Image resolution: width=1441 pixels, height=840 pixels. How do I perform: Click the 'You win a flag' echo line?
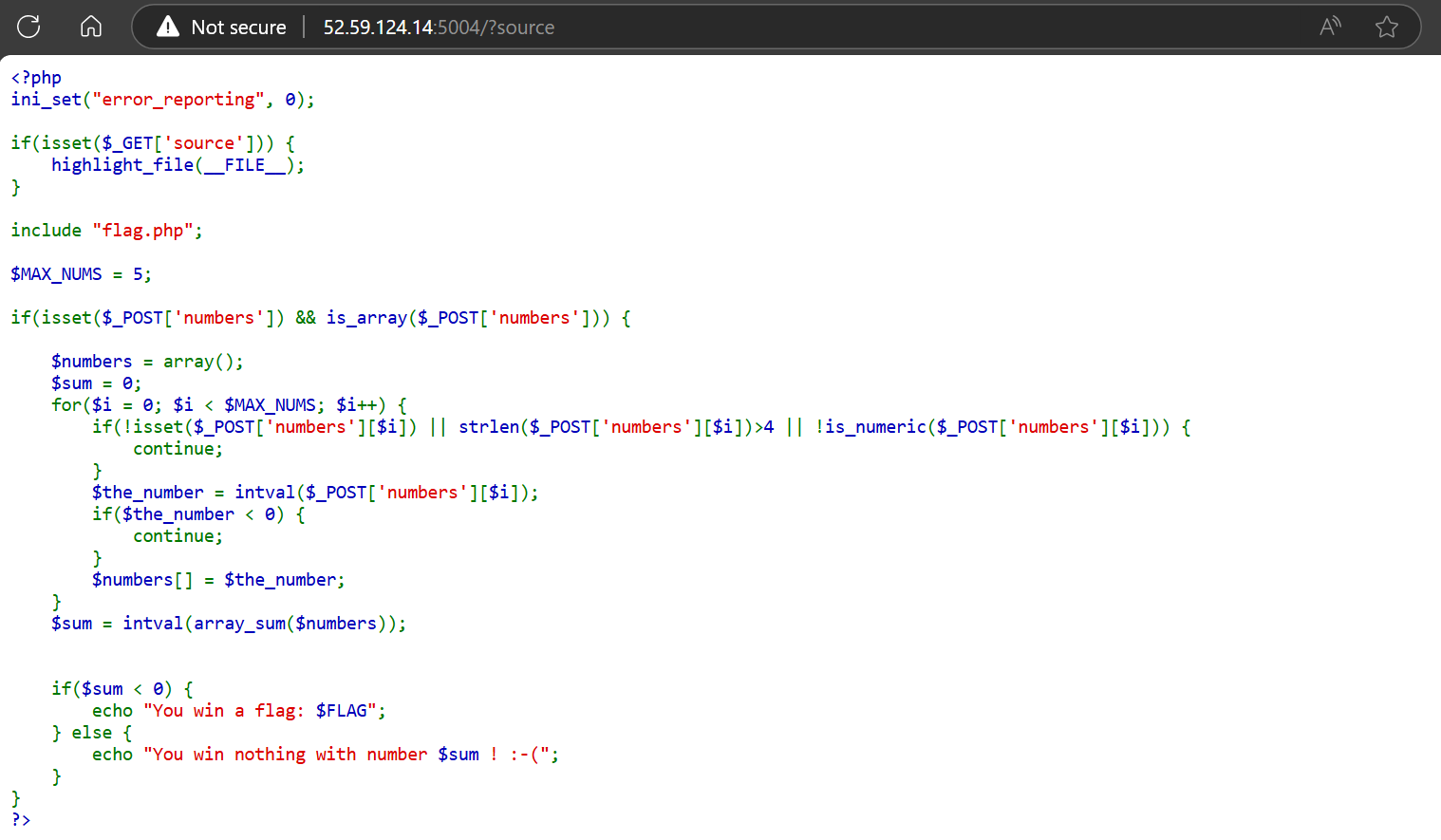point(239,711)
